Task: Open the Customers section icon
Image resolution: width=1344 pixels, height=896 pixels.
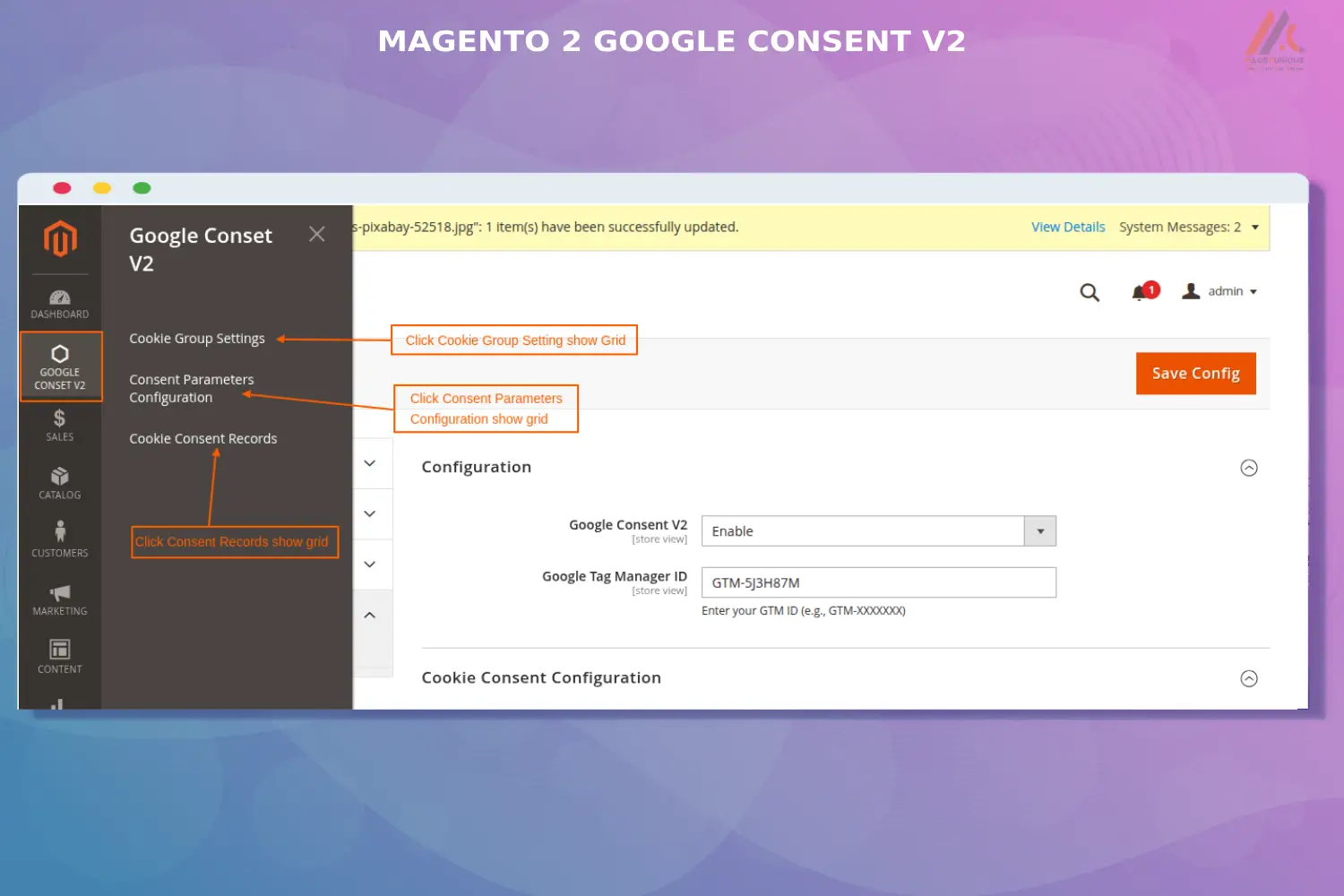Action: [60, 539]
